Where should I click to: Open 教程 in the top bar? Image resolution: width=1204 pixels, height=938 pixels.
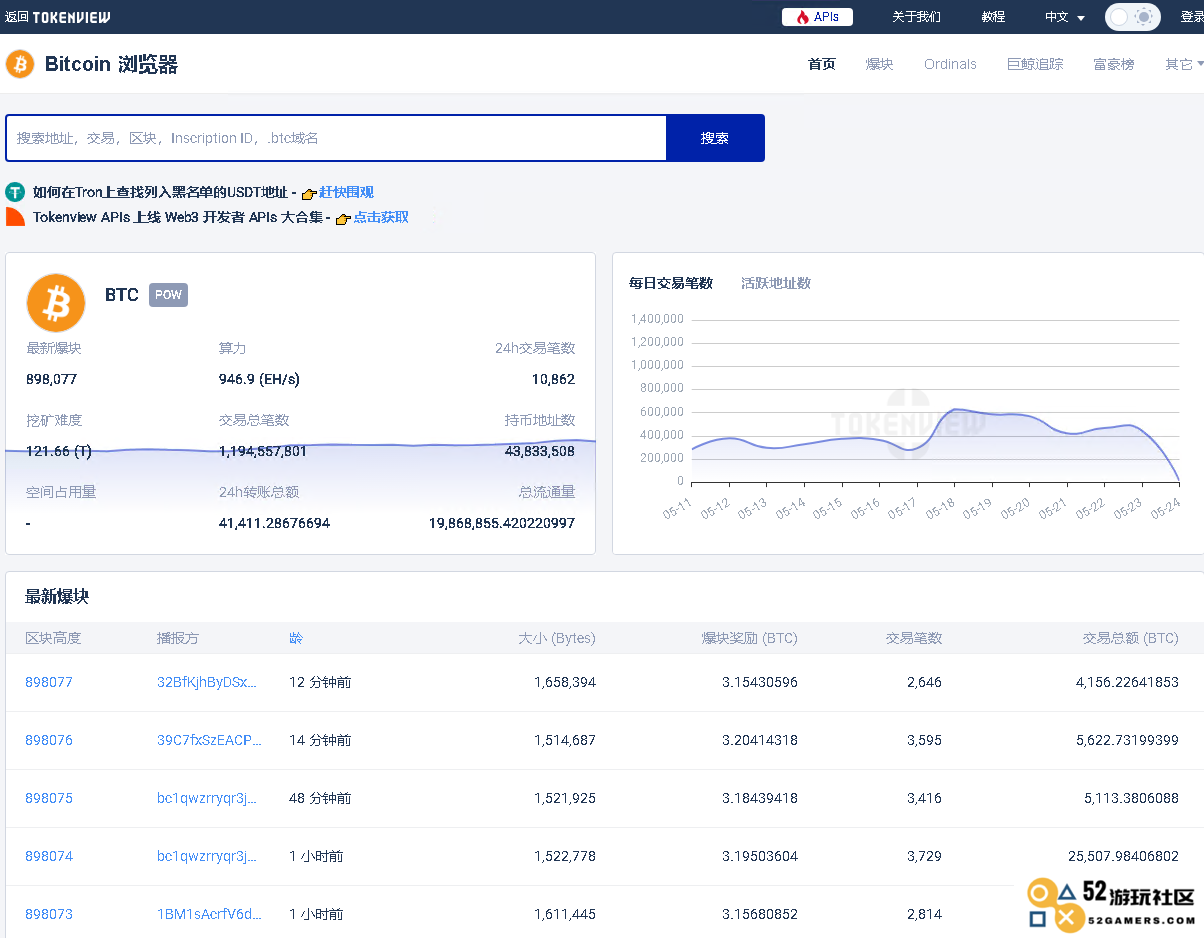point(993,17)
